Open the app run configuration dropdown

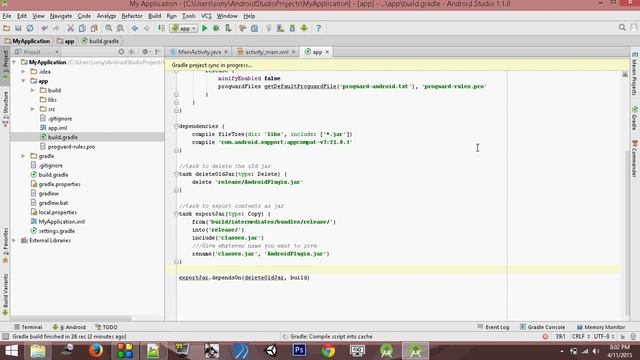tap(184, 28)
